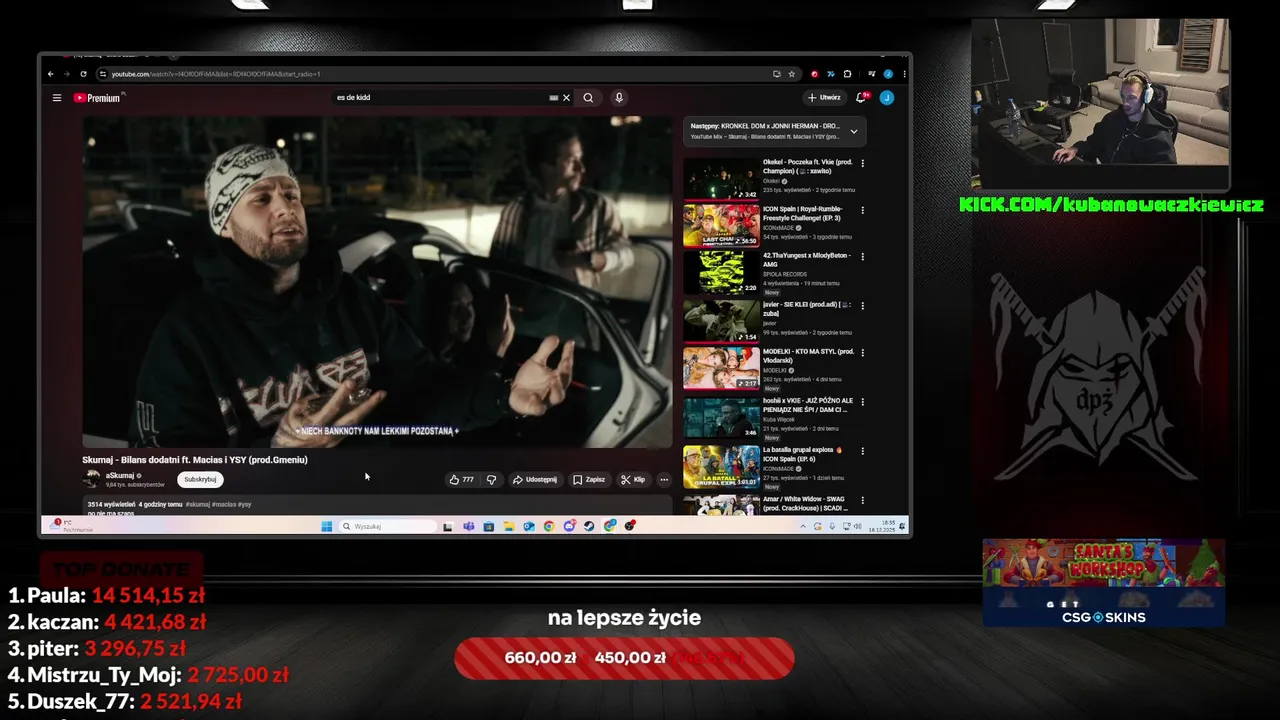Reload the page with the refresh icon

coord(85,74)
